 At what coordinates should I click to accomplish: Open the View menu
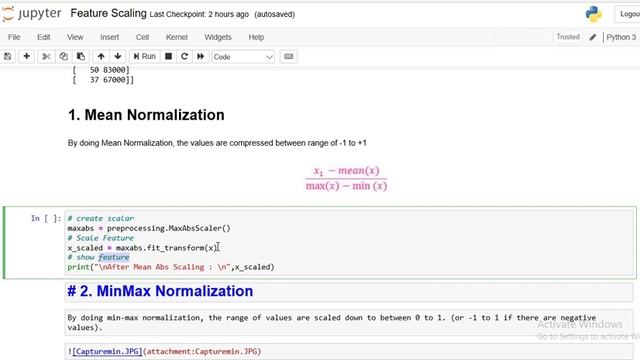coord(75,37)
